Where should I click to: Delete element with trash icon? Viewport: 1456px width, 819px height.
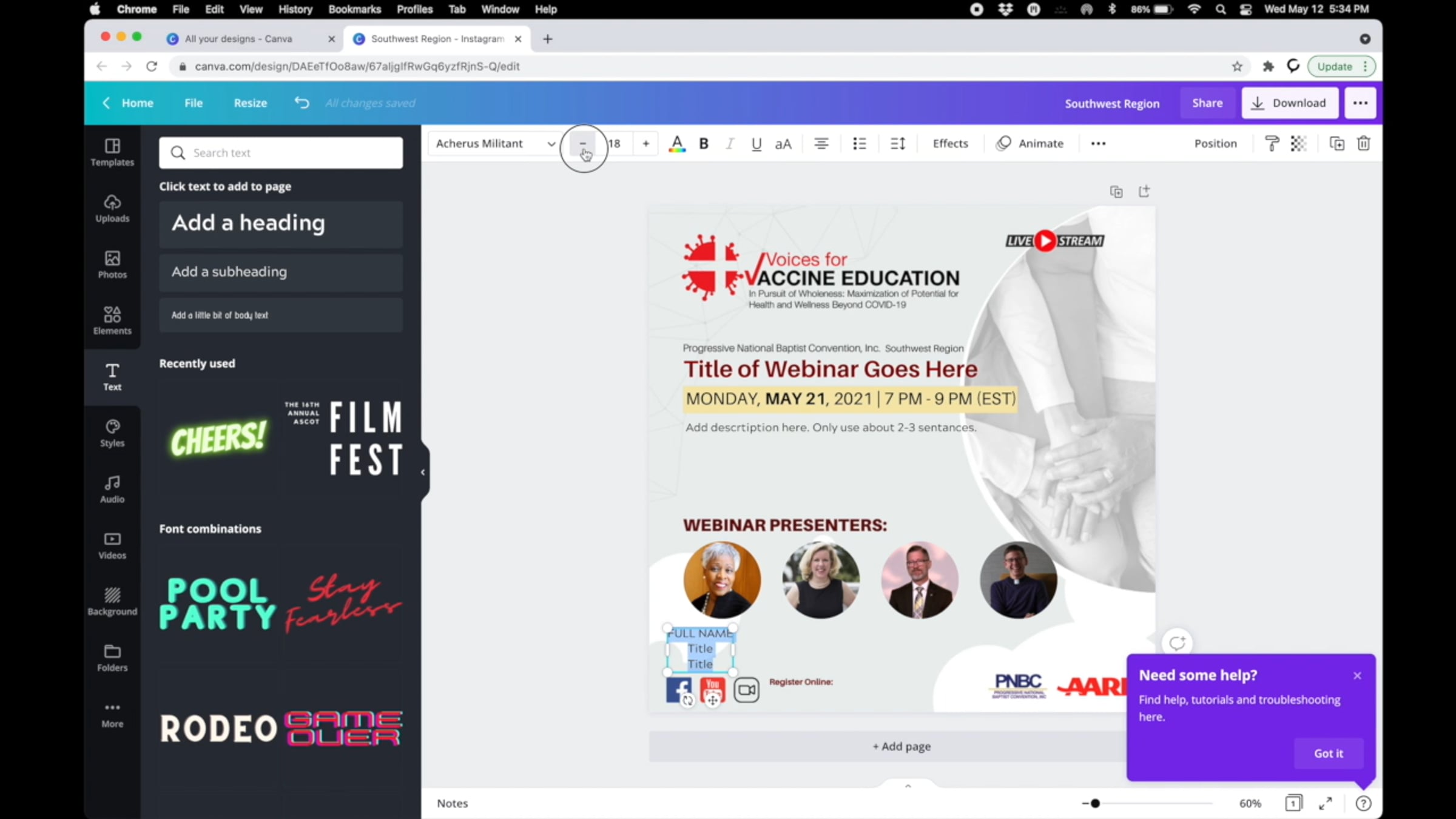(x=1363, y=144)
